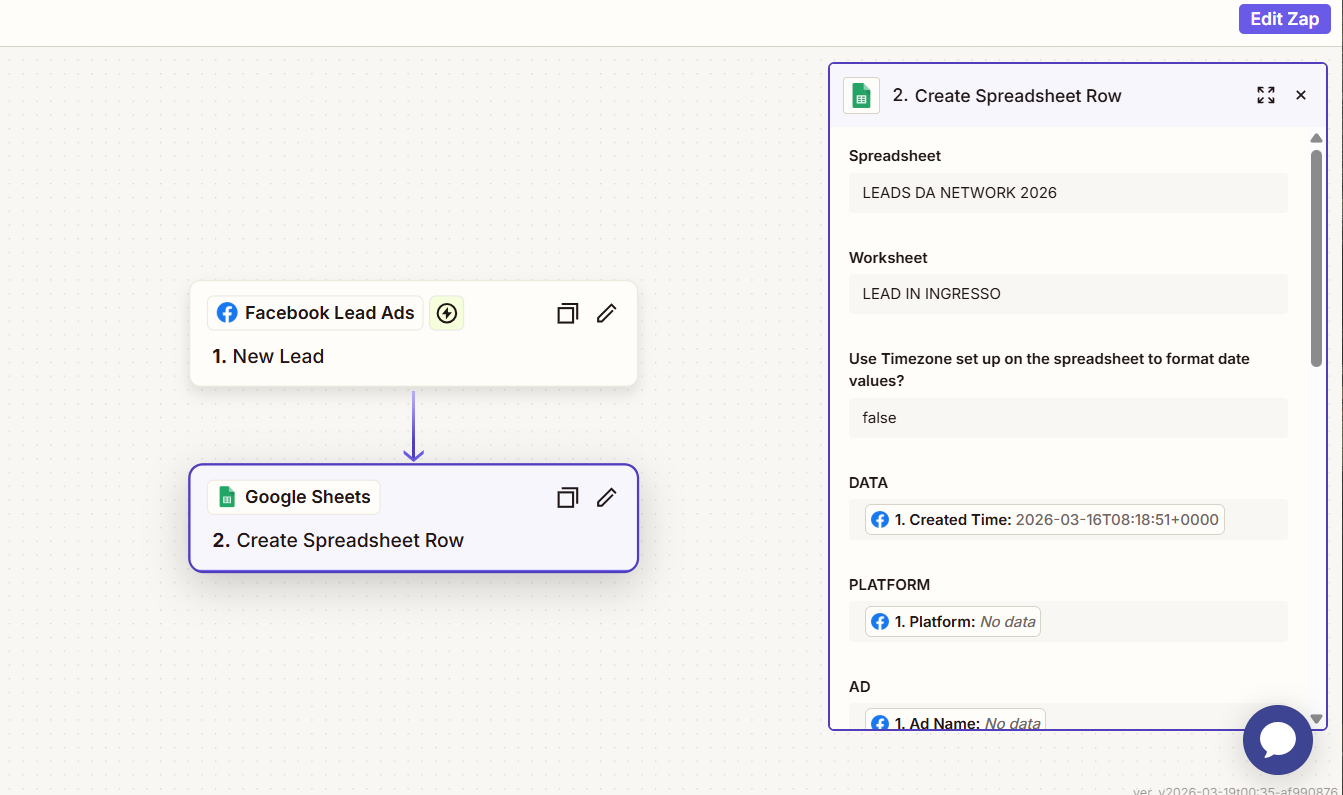Click the PLATFORM field label
The width and height of the screenshot is (1343, 795).
pos(889,585)
